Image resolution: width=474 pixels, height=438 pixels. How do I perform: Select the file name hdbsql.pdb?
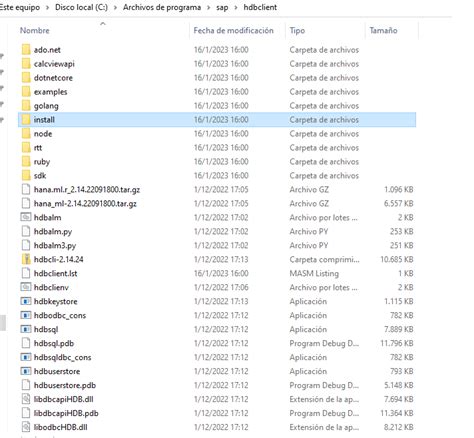click(x=54, y=343)
